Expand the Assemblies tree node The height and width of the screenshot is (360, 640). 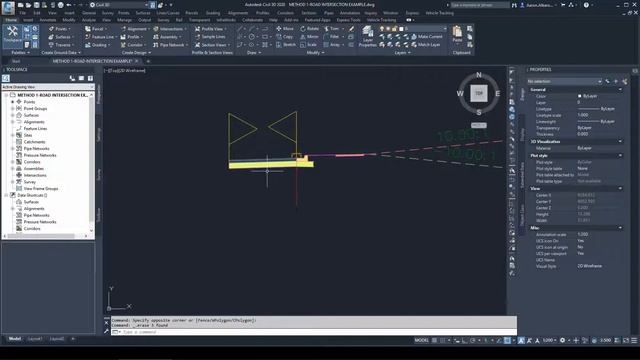tap(13, 169)
